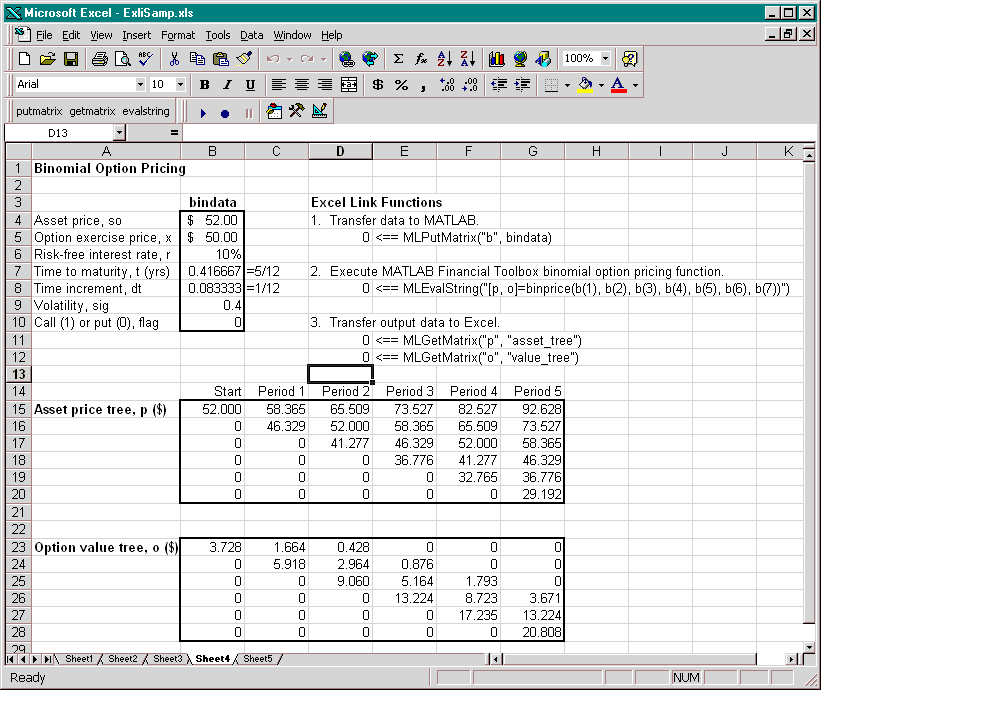1002x713 pixels.
Task: Click the Save icon in the toolbar
Action: (x=71, y=59)
